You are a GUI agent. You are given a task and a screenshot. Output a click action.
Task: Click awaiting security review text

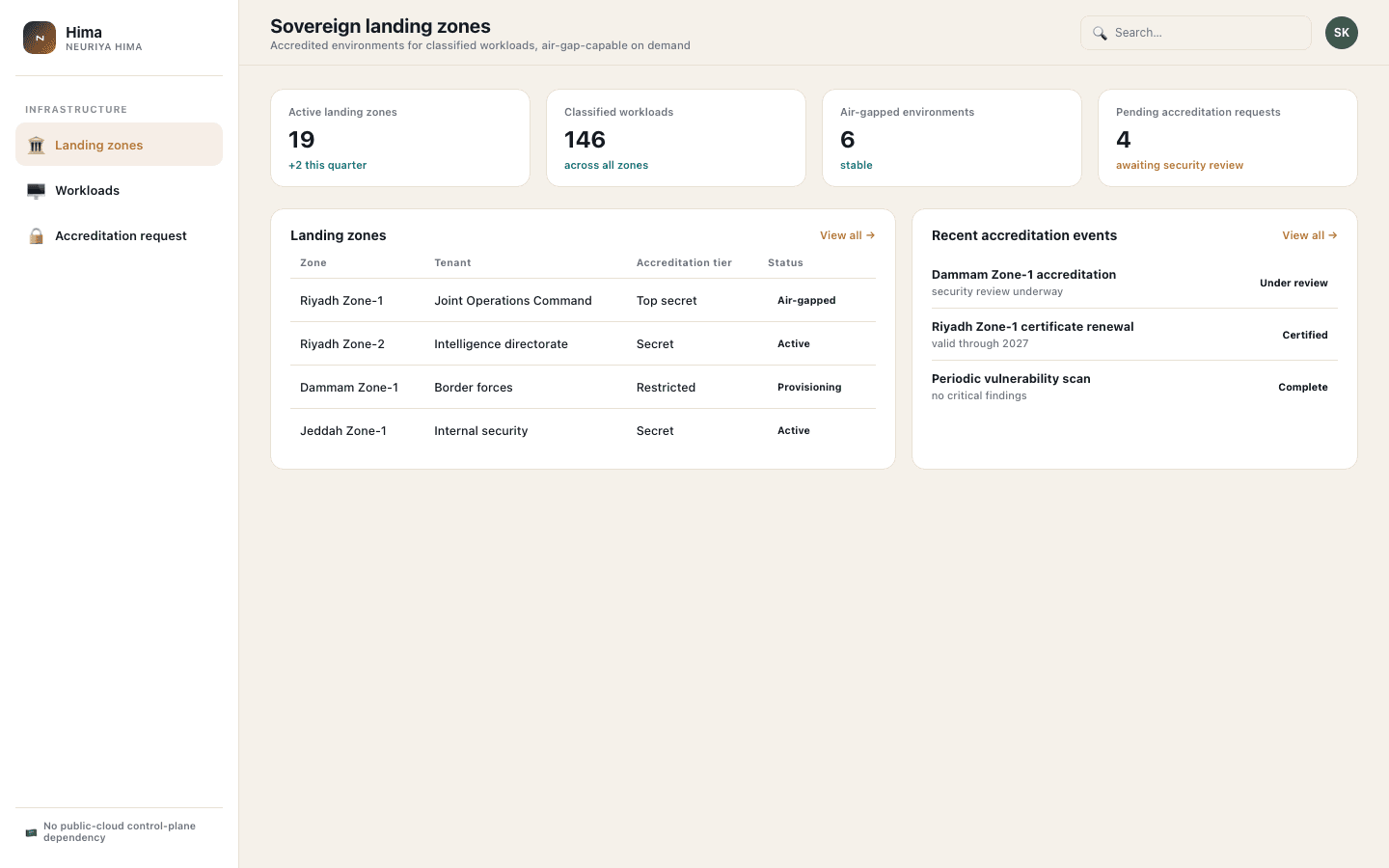tap(1180, 166)
